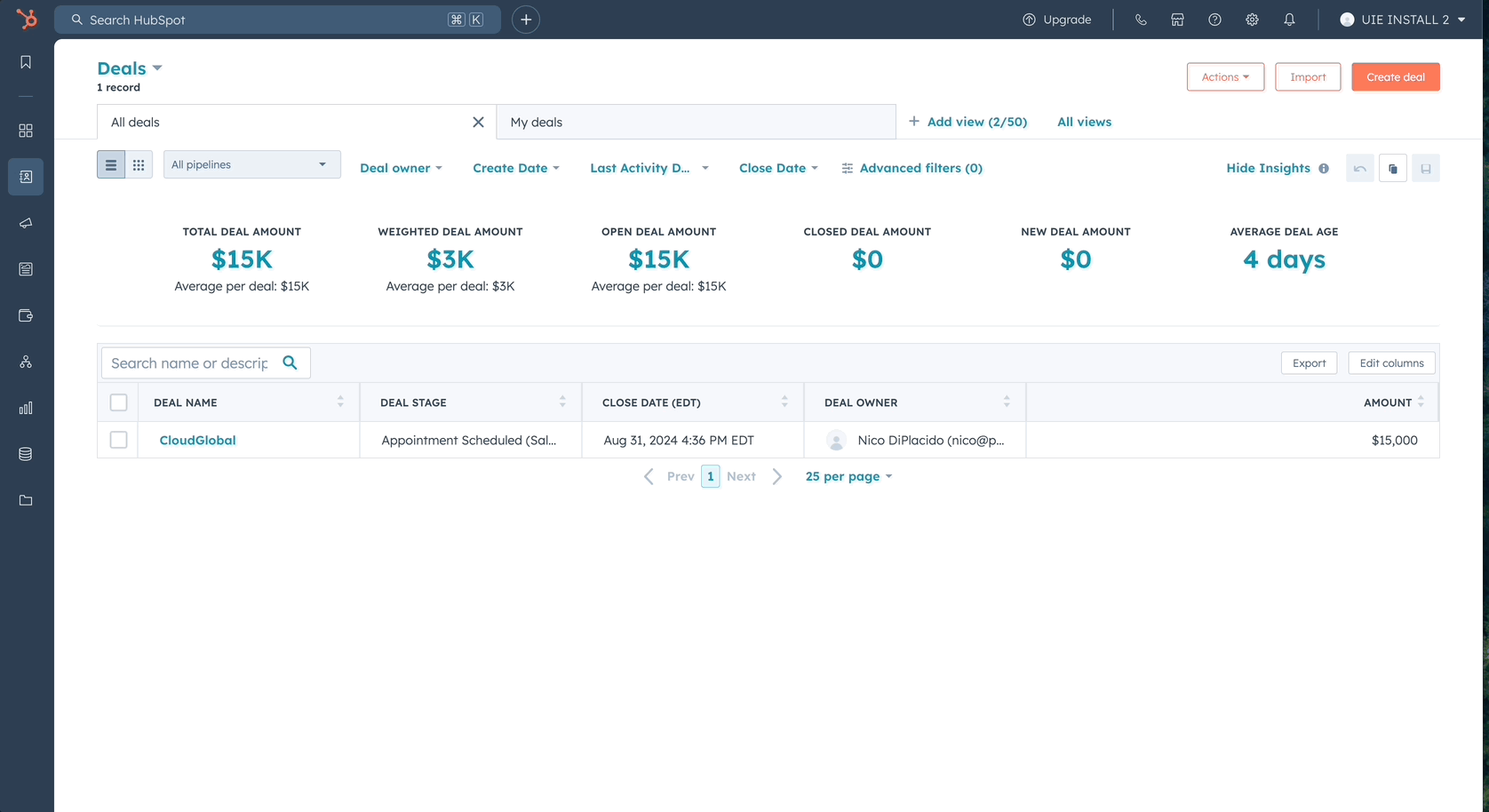Click pagination page number 1
This screenshot has height=812, width=1489.
pyautogui.click(x=710, y=476)
